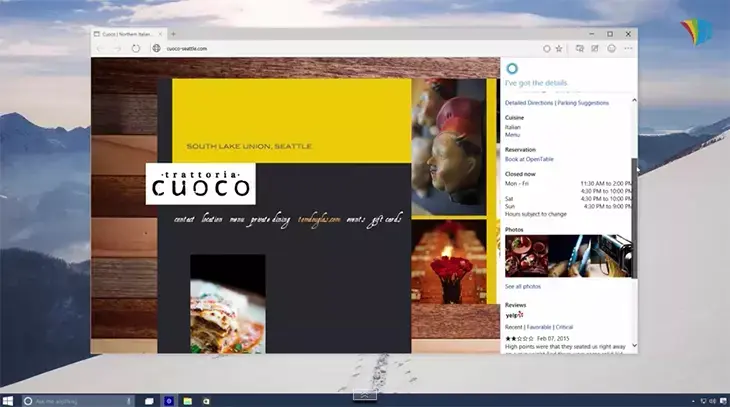The image size is (730, 407).
Task: Open events page on Cuoco site
Action: [x=356, y=219]
